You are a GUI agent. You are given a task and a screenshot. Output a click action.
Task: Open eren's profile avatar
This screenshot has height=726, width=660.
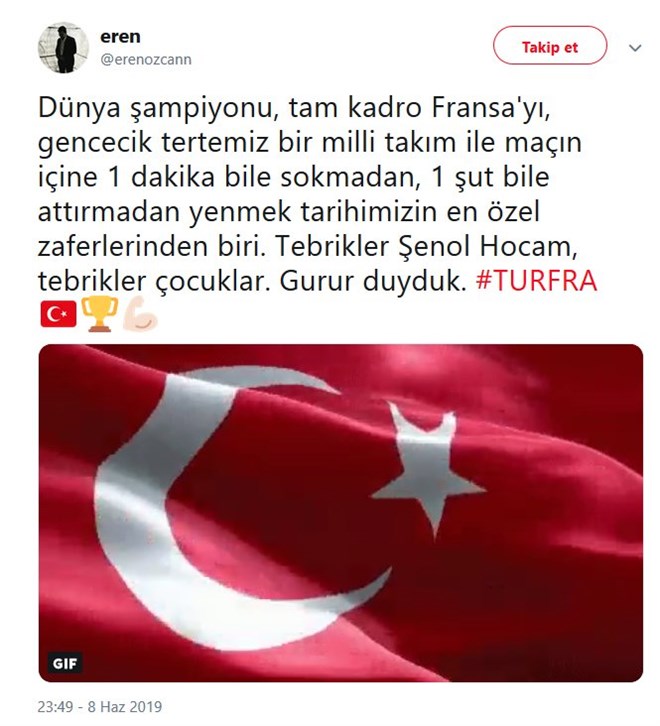pos(63,48)
